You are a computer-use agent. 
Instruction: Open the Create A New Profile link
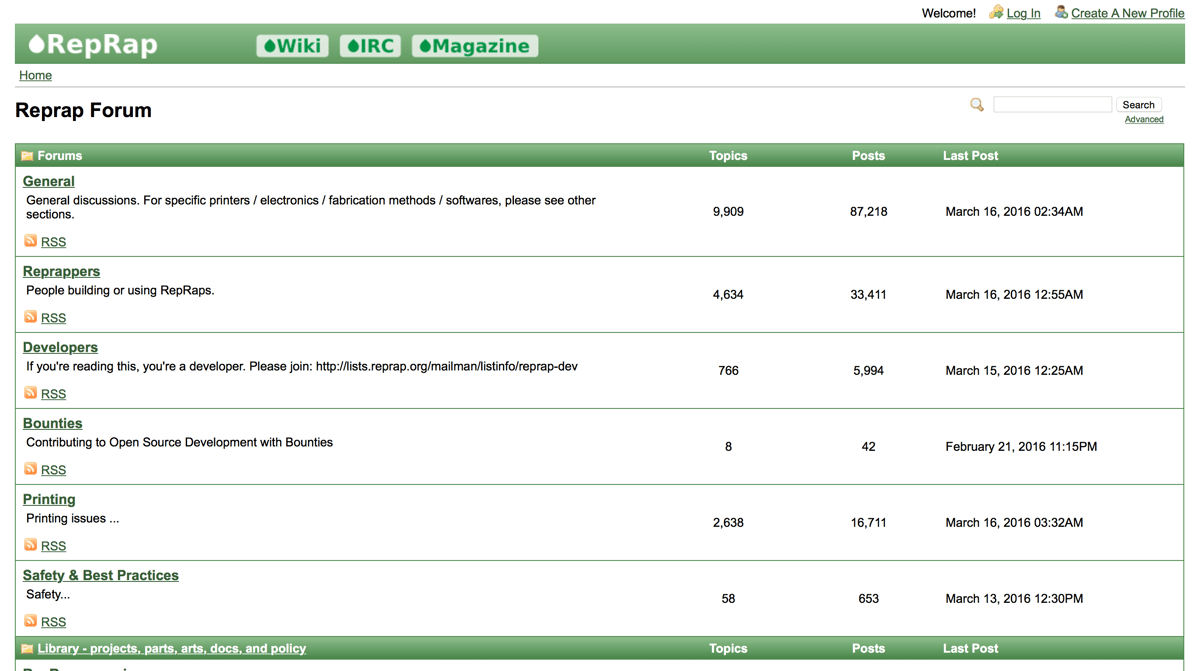pos(1128,13)
